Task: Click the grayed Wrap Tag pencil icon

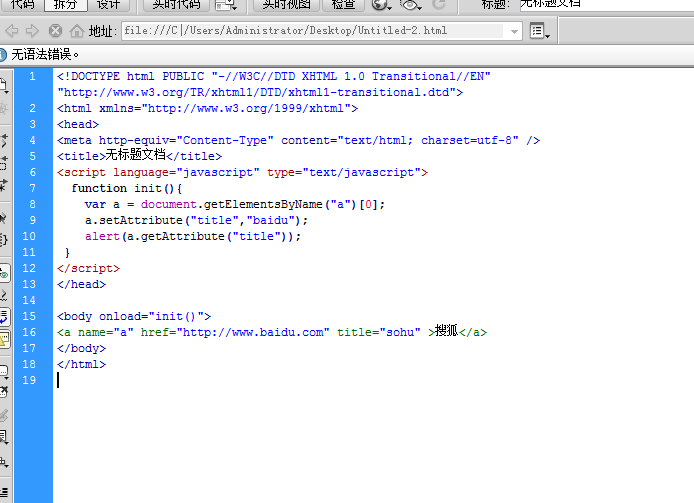Action: click(x=4, y=416)
